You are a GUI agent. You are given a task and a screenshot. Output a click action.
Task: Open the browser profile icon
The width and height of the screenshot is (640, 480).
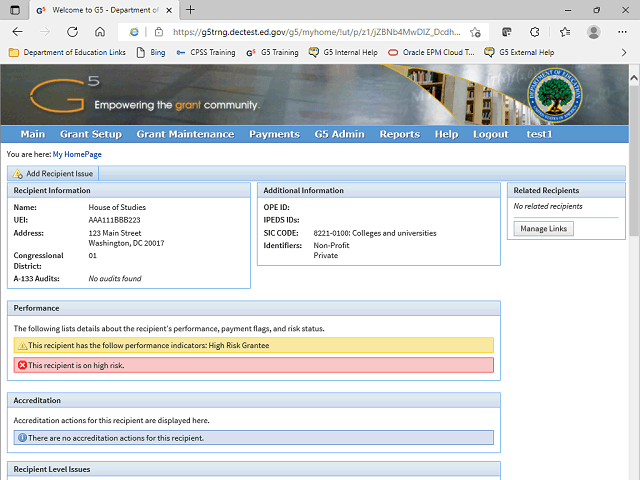click(x=594, y=32)
